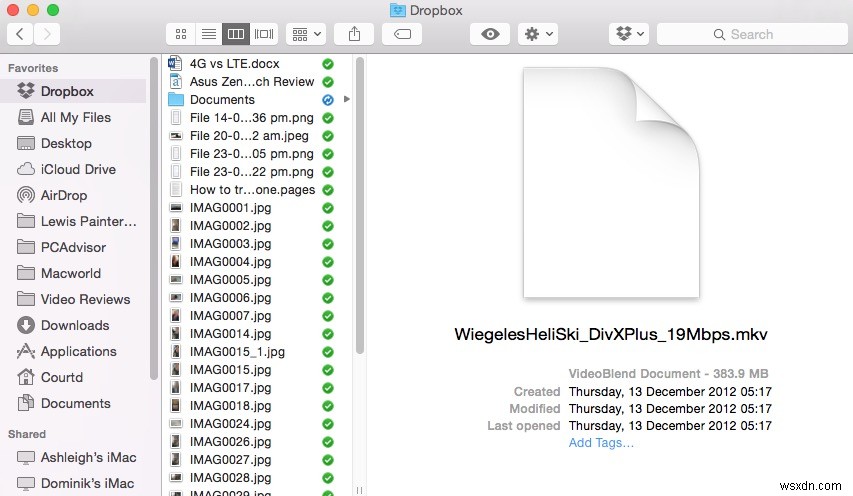Image resolution: width=853 pixels, height=496 pixels.
Task: Switch to list view
Action: click(x=208, y=34)
